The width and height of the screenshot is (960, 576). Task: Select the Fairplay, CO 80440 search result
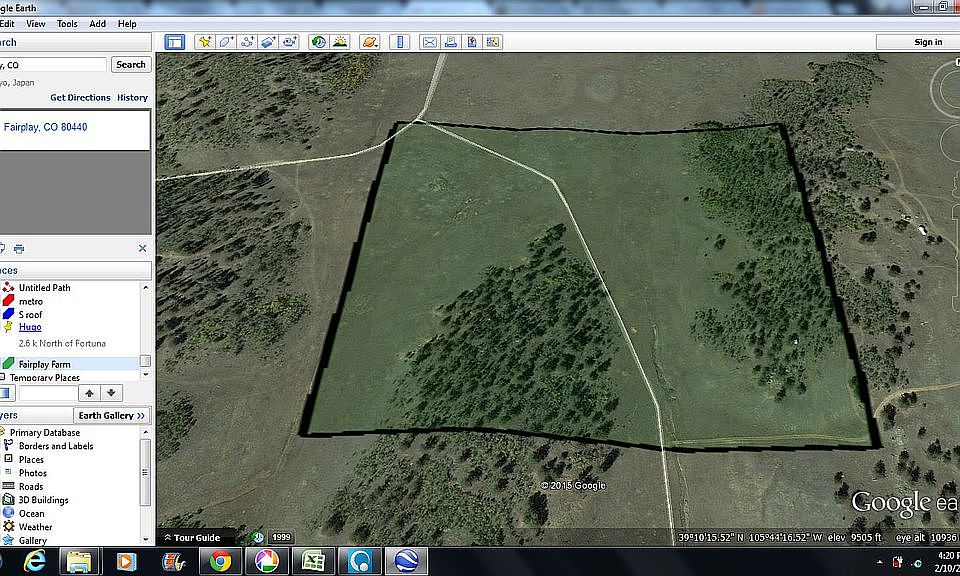(45, 127)
